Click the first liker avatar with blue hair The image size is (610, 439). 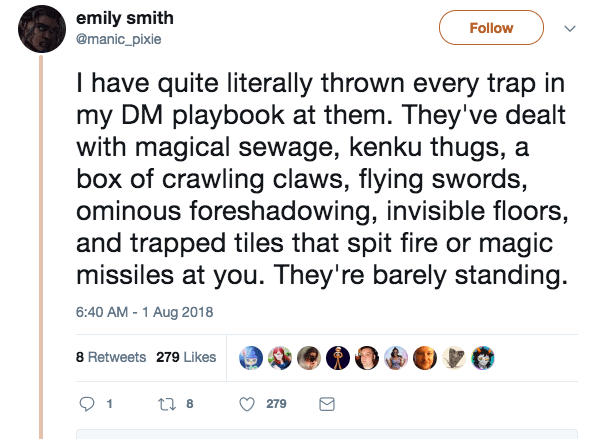pyautogui.click(x=249, y=357)
